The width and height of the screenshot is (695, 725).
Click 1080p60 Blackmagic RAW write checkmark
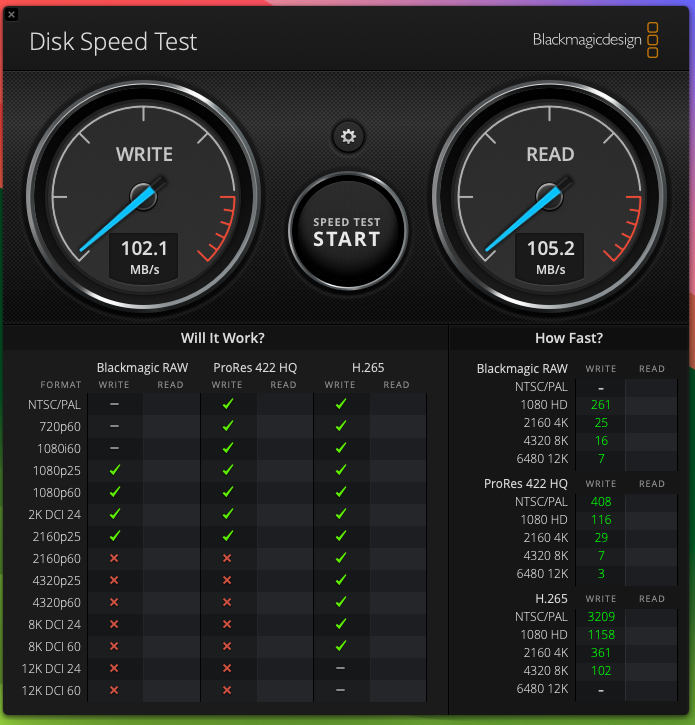click(x=115, y=492)
